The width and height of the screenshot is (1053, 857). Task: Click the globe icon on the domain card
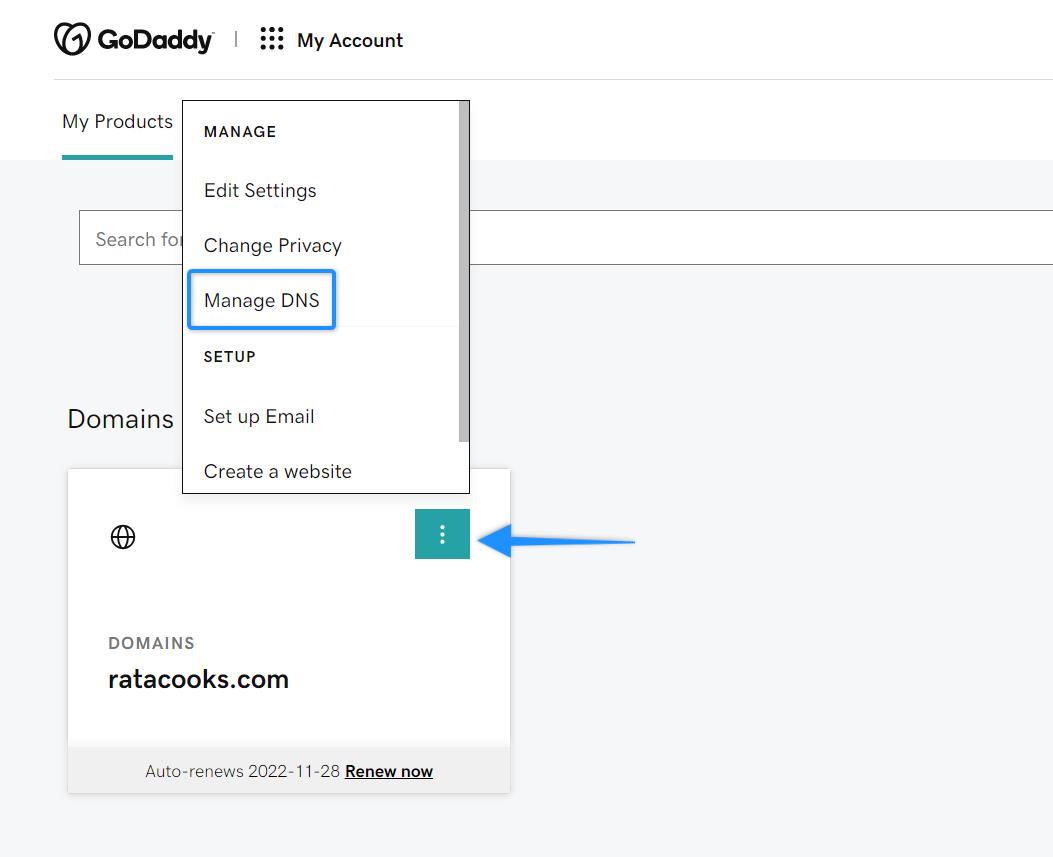point(123,537)
